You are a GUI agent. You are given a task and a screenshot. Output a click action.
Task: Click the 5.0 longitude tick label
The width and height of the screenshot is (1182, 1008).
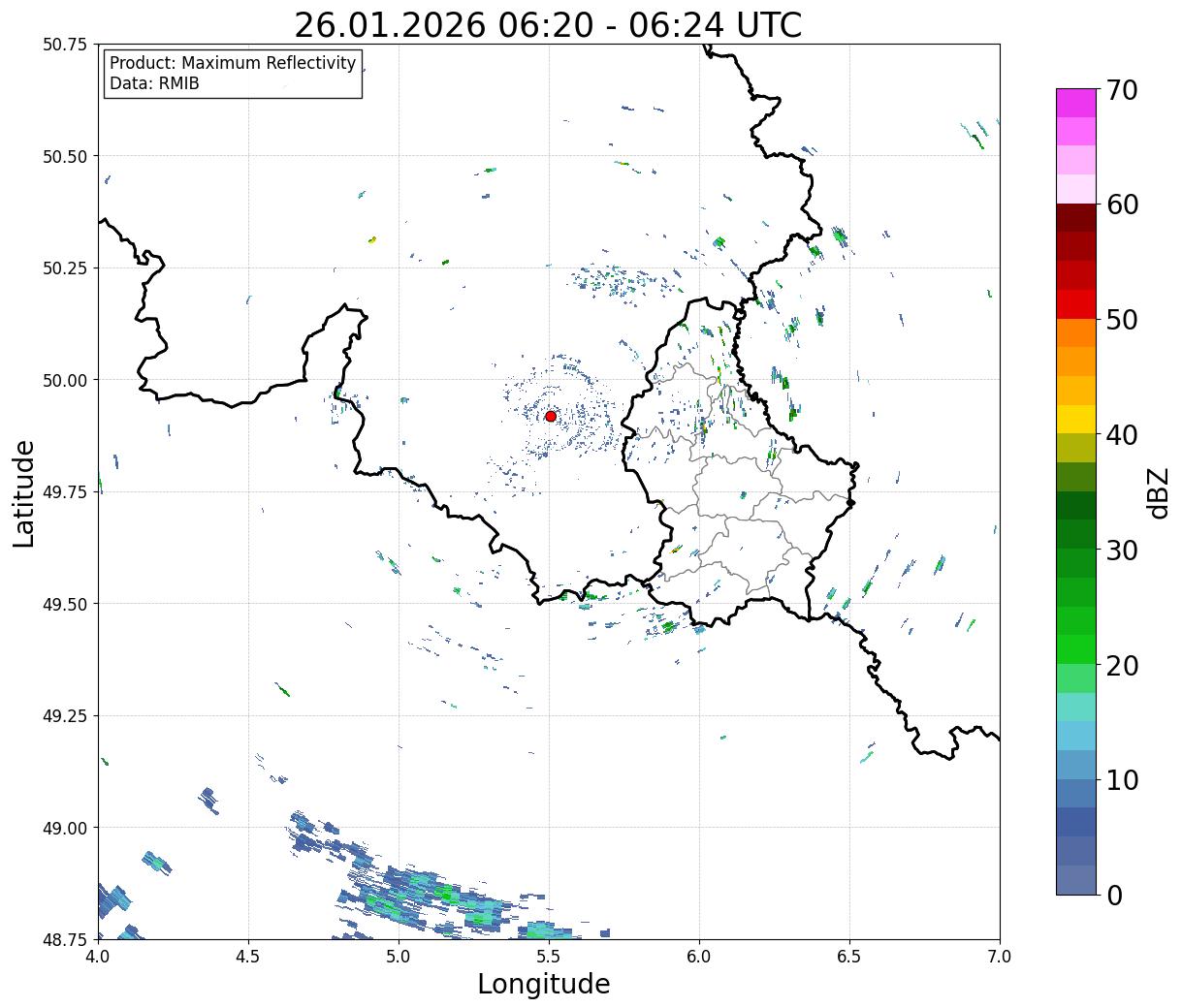[399, 956]
